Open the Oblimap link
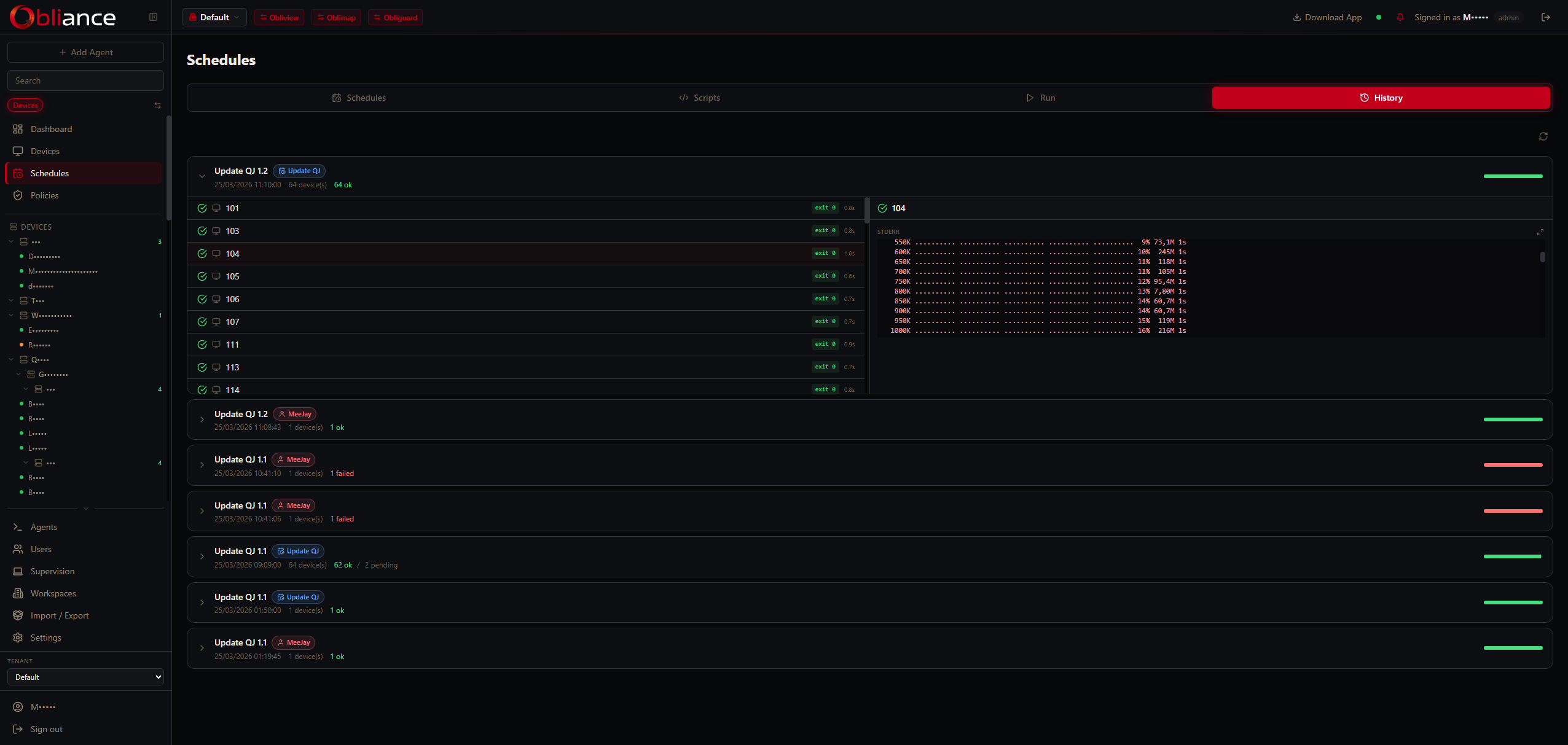The image size is (1568, 745). tap(335, 17)
